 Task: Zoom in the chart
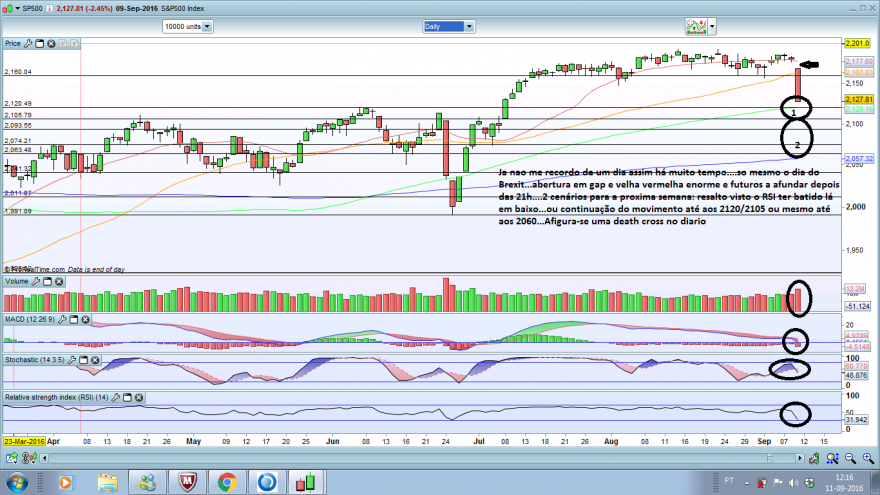(x=868, y=459)
